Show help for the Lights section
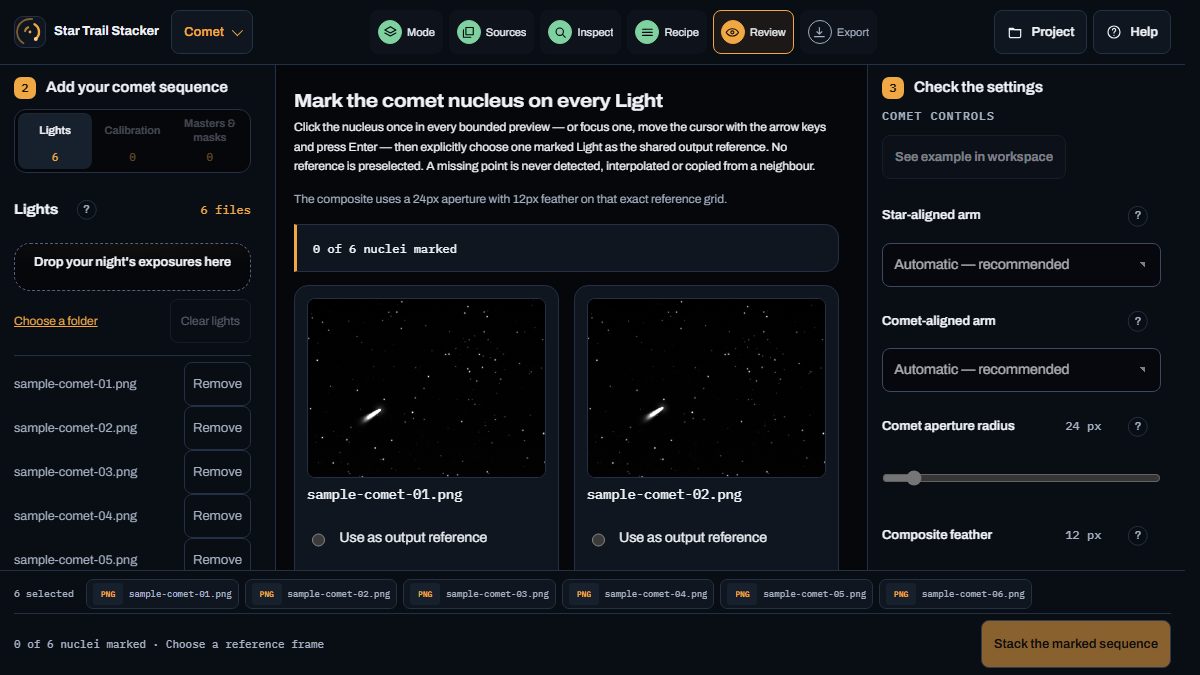Screen dimensions: 1200x675 click(x=87, y=210)
